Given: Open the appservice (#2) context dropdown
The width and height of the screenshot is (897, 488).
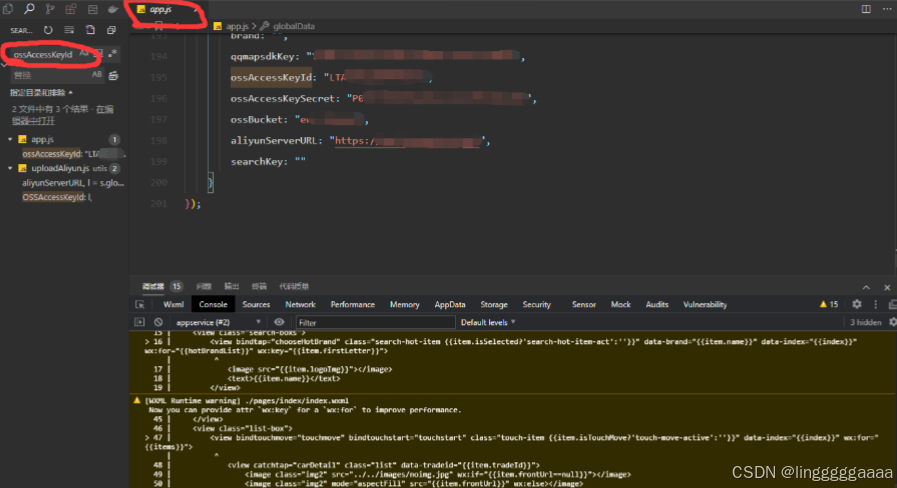Looking at the screenshot, I should click(x=218, y=322).
